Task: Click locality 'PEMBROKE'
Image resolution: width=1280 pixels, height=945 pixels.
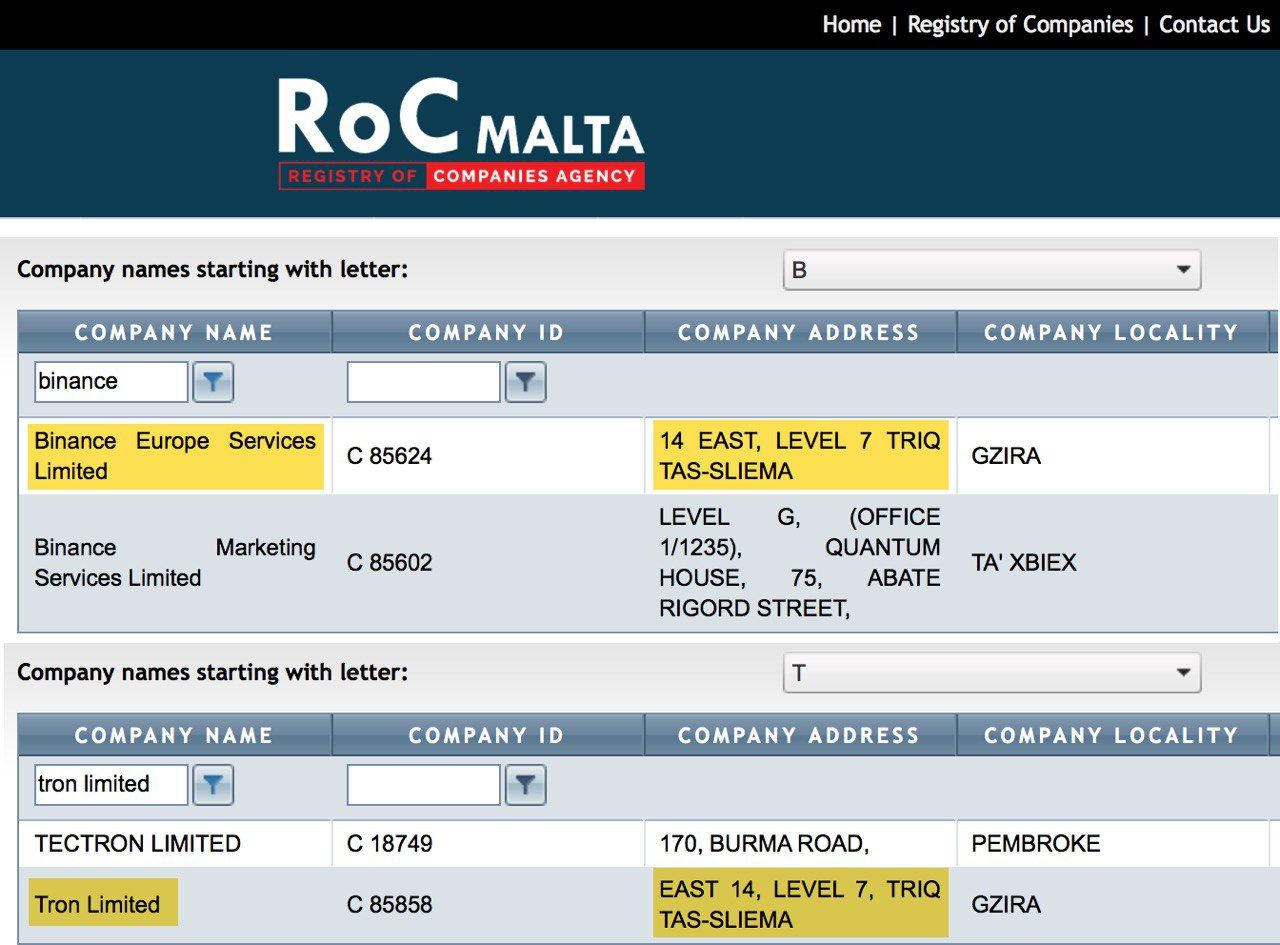Action: pos(1036,844)
